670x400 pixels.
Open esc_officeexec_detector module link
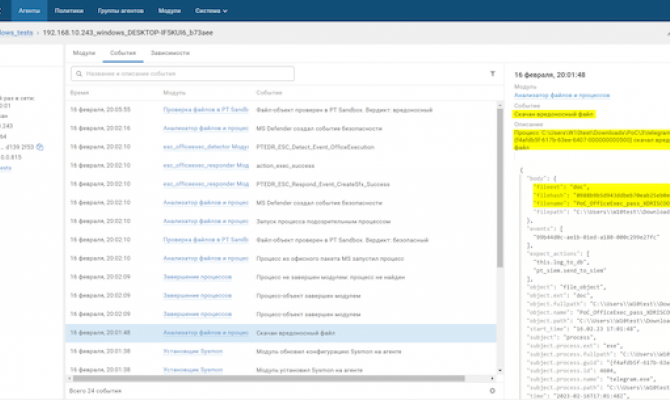[206, 147]
